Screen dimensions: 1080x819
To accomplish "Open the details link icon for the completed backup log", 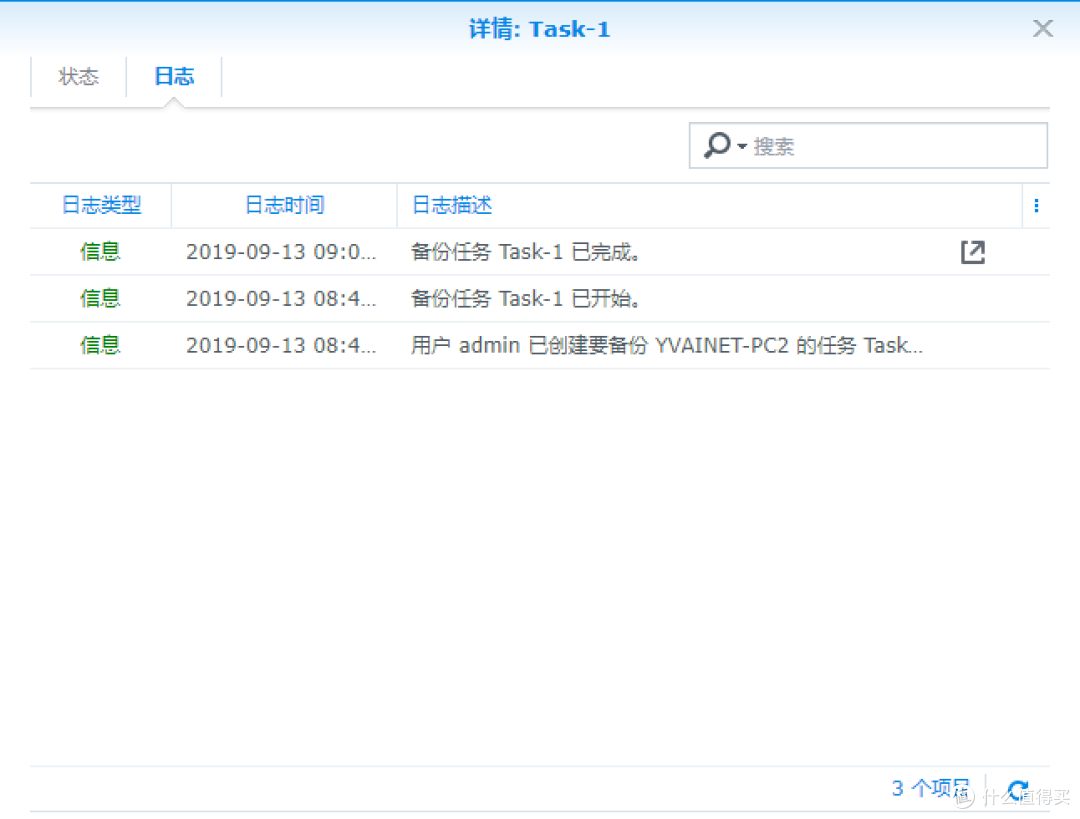I will tap(972, 252).
